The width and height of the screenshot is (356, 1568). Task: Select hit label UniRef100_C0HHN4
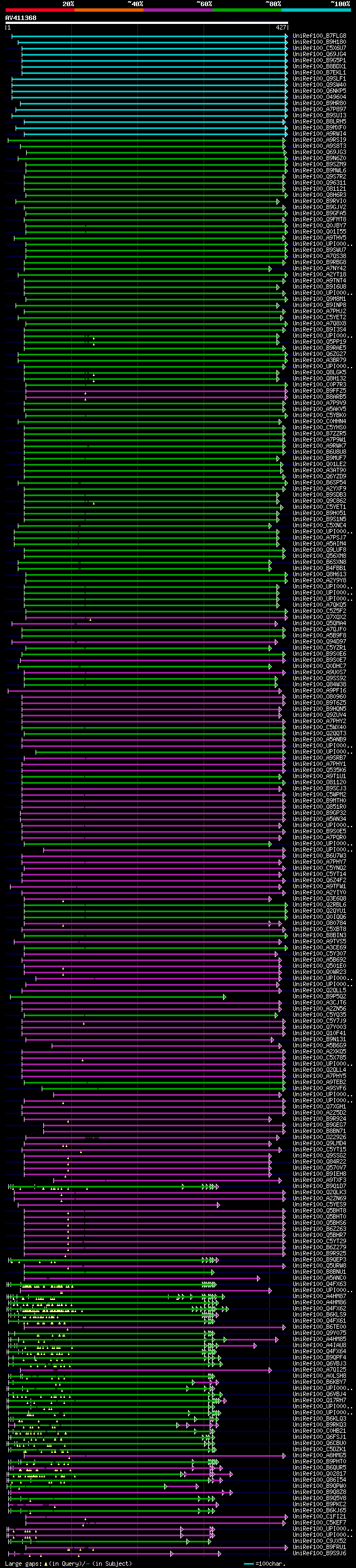[x=319, y=421]
